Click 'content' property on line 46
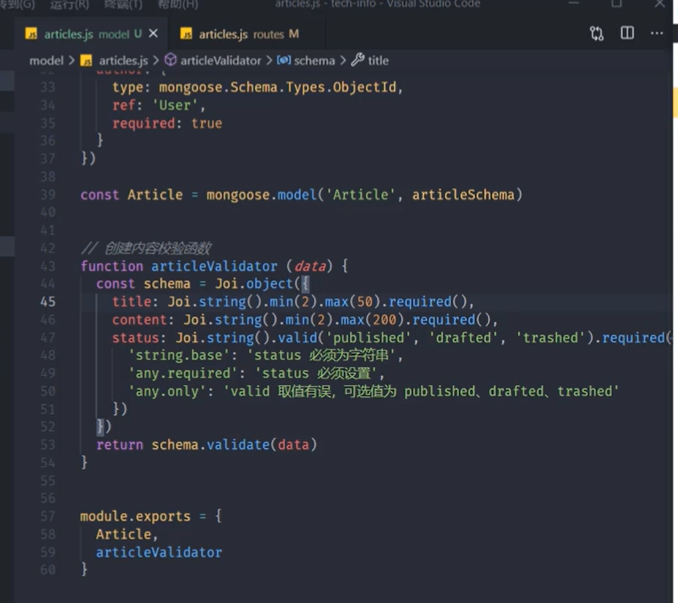This screenshot has width=678, height=603. [140, 319]
